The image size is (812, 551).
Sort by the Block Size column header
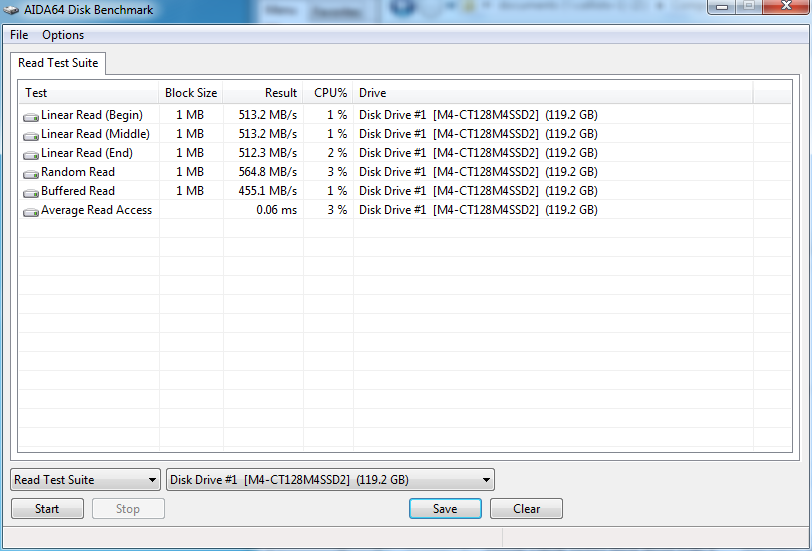(191, 93)
